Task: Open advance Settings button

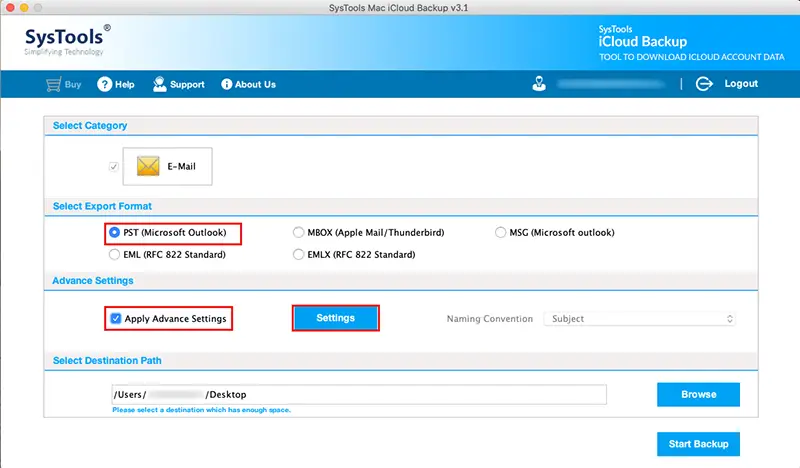Action: pyautogui.click(x=336, y=318)
